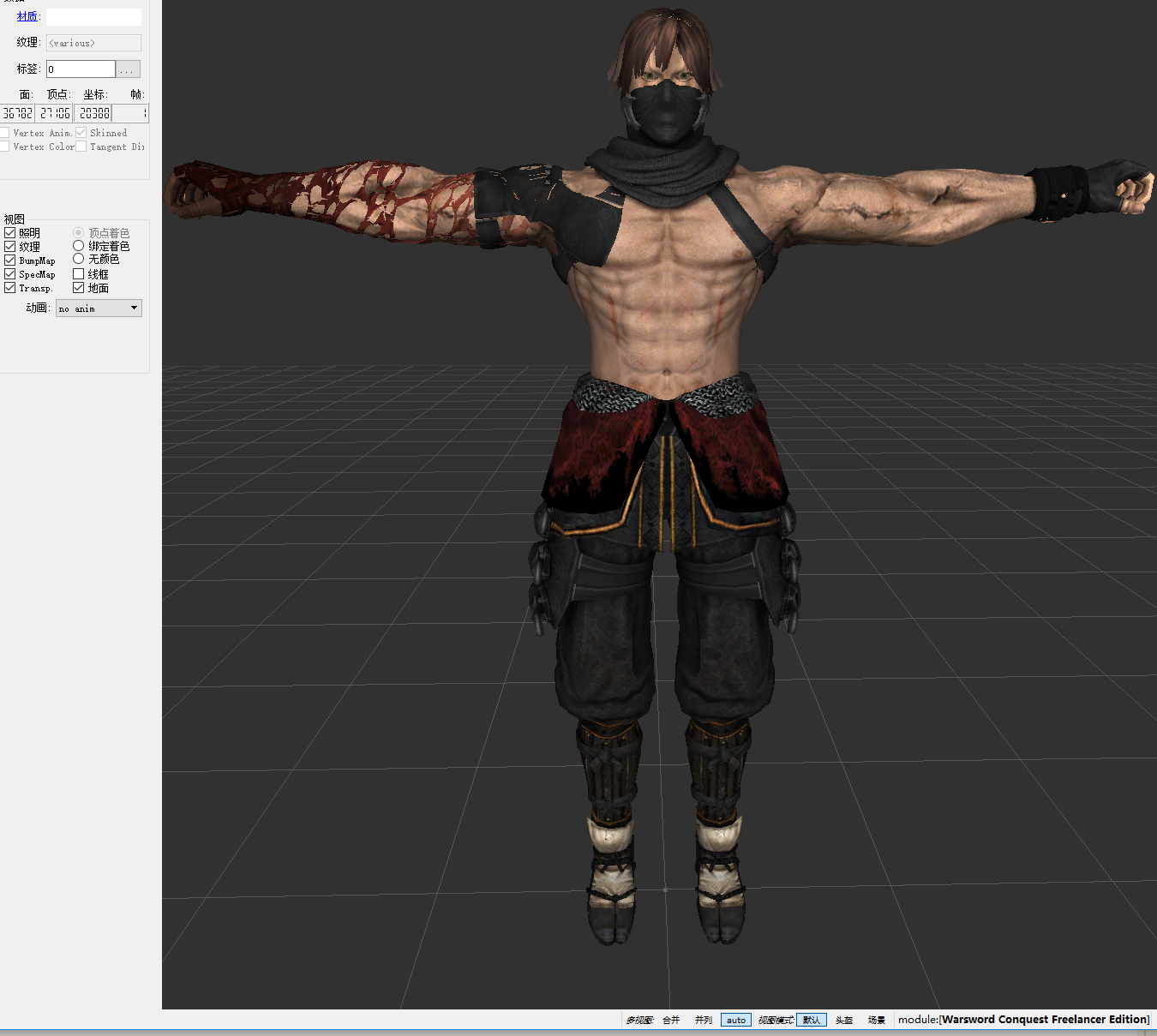Choose 合并 combo multi-view mode
Viewport: 1157px width, 1036px height.
[x=671, y=1020]
